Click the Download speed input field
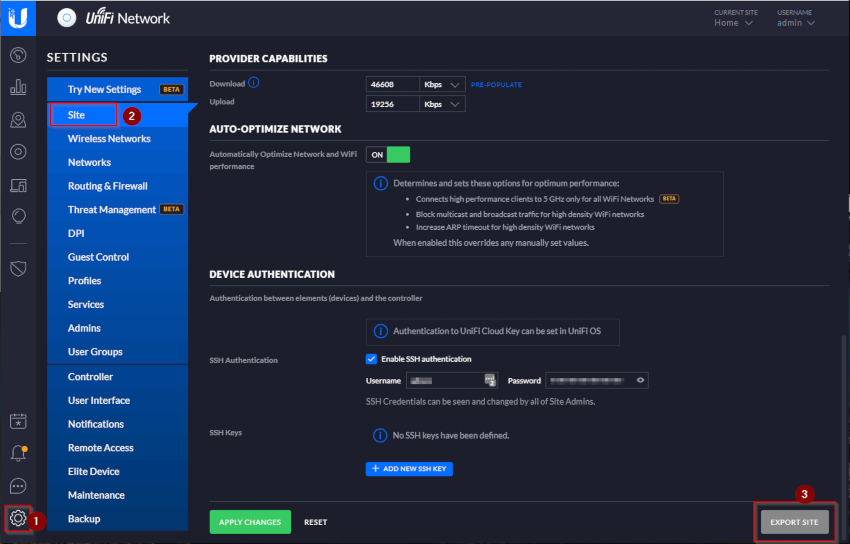The width and height of the screenshot is (850, 544). coord(392,85)
